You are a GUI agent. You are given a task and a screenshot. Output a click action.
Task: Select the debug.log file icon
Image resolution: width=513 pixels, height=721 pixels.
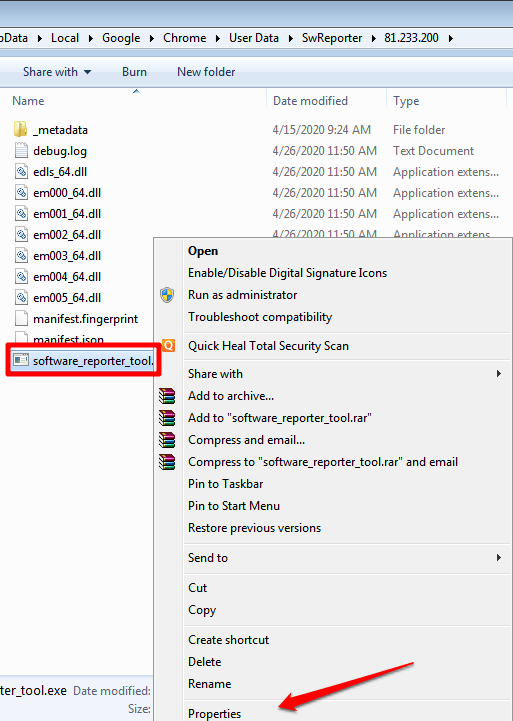tap(21, 151)
